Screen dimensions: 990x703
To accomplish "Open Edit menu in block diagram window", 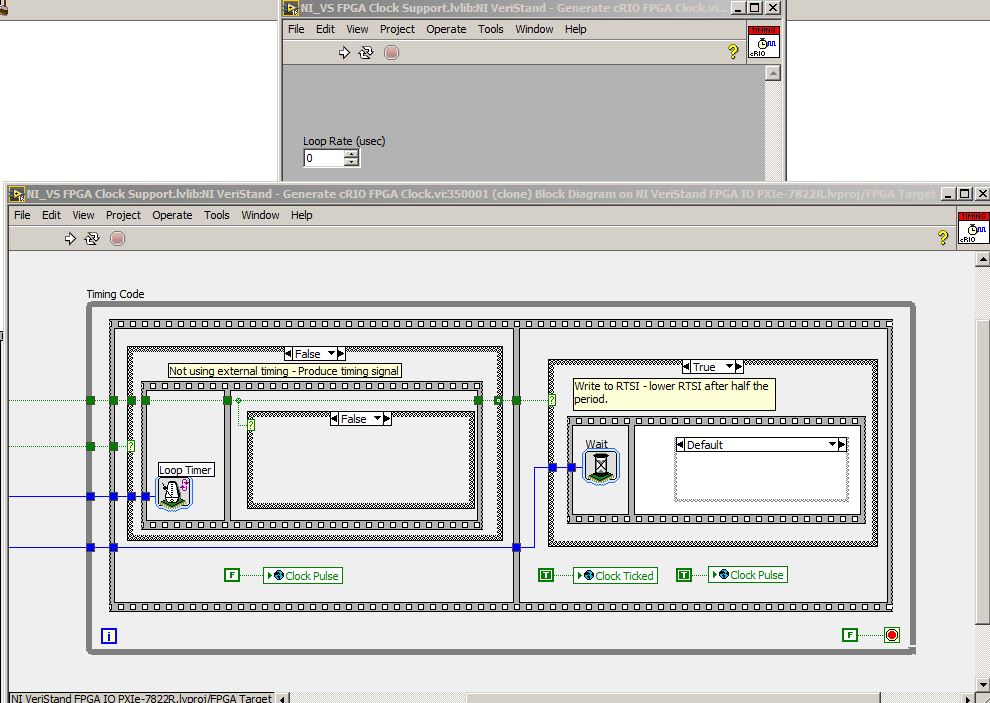I will click(51, 215).
